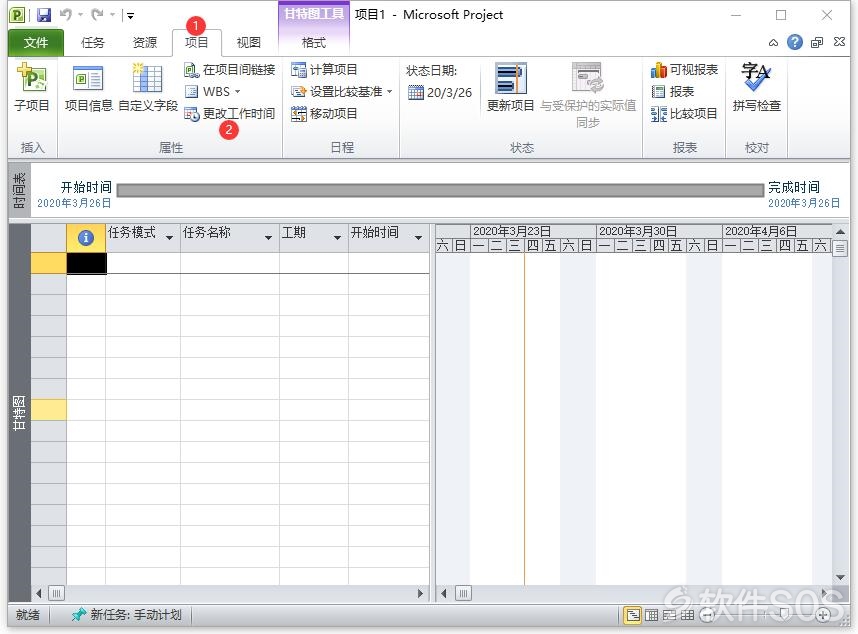The height and width of the screenshot is (634, 858).
Task: Switch to resource sheet view in status bar
Action: tap(687, 615)
